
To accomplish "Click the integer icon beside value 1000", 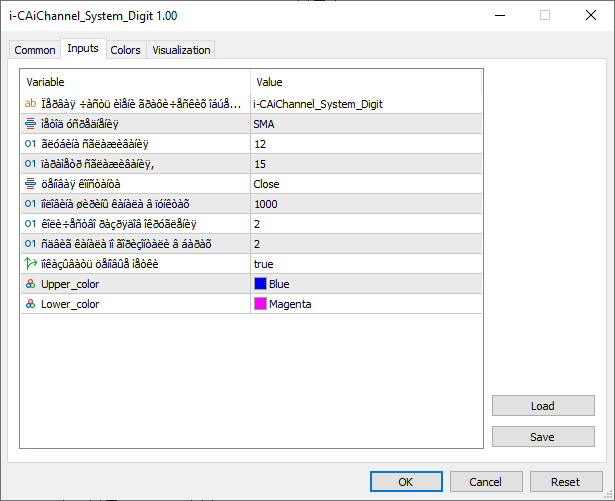I will (x=32, y=203).
